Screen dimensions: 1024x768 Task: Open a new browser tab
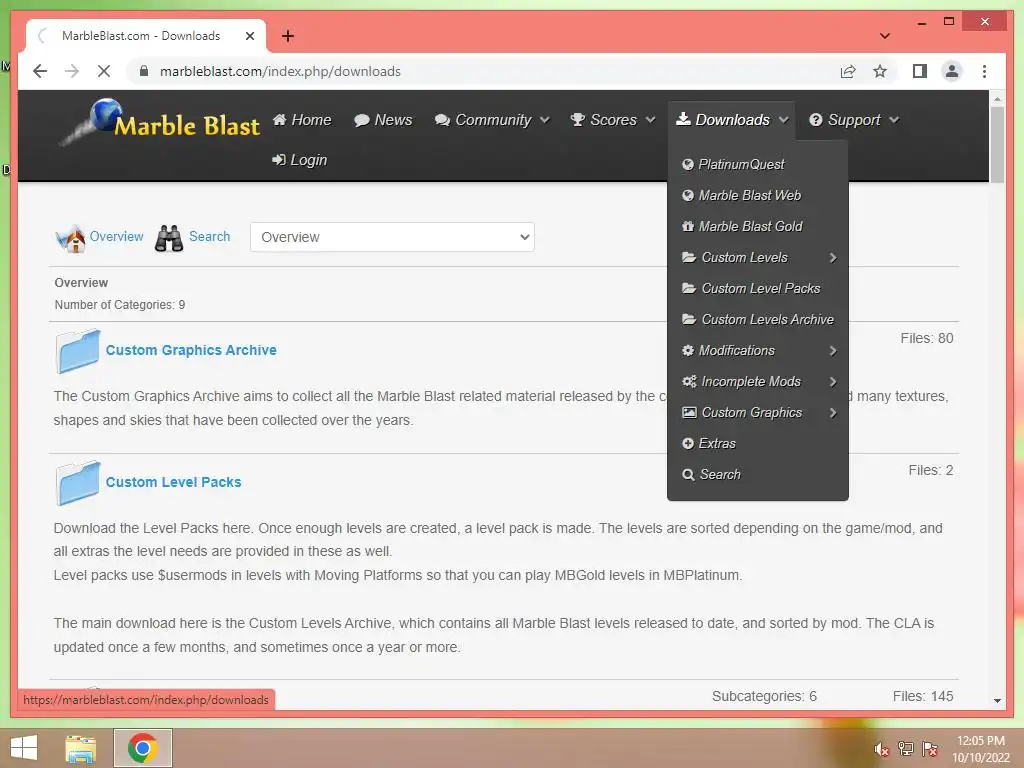click(x=288, y=36)
